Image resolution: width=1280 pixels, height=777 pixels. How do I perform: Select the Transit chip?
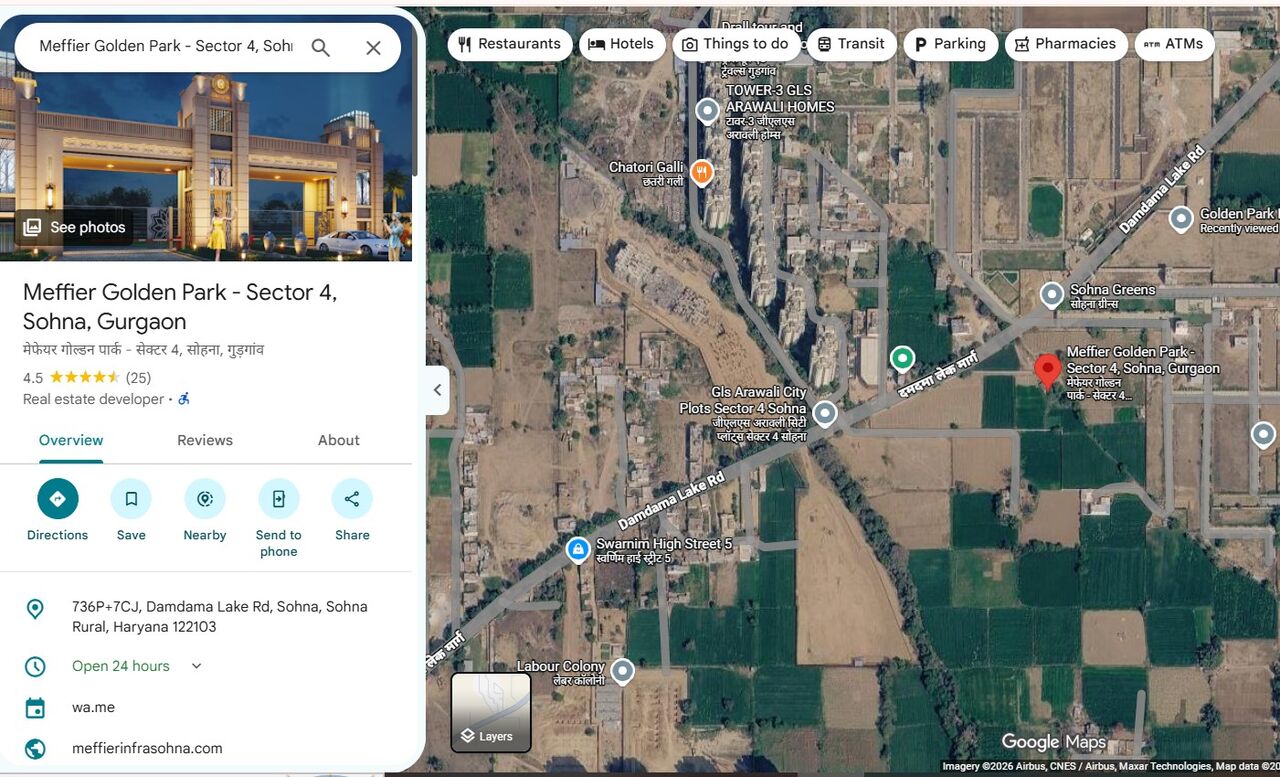[x=851, y=44]
